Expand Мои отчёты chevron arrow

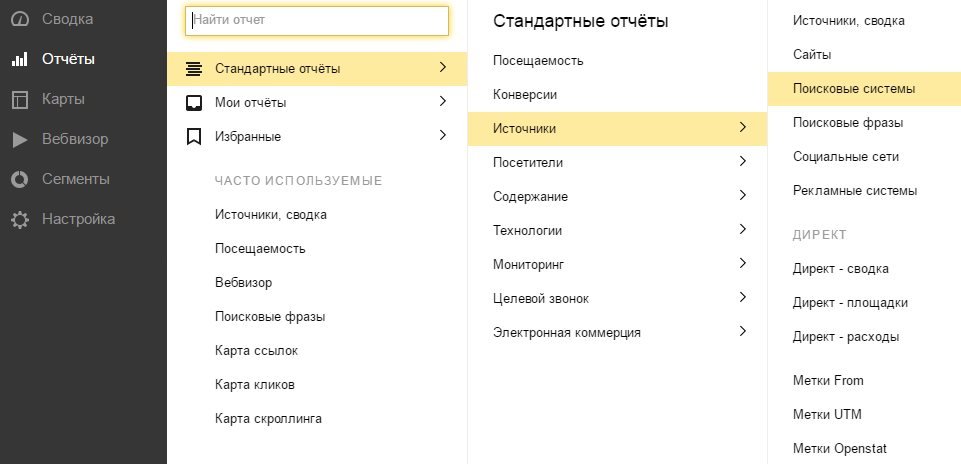pos(443,101)
